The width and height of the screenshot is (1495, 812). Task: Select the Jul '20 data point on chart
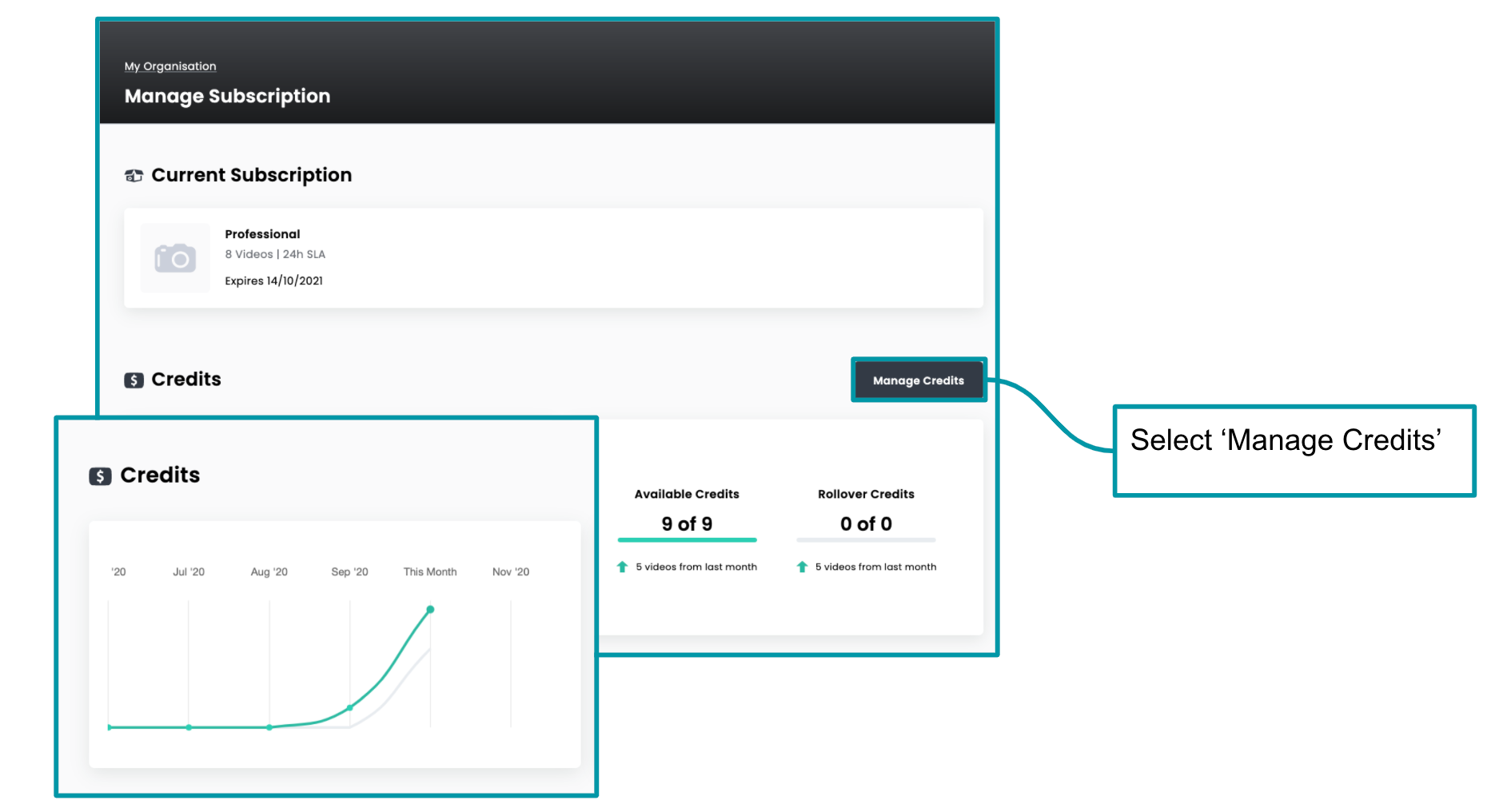pos(189,727)
